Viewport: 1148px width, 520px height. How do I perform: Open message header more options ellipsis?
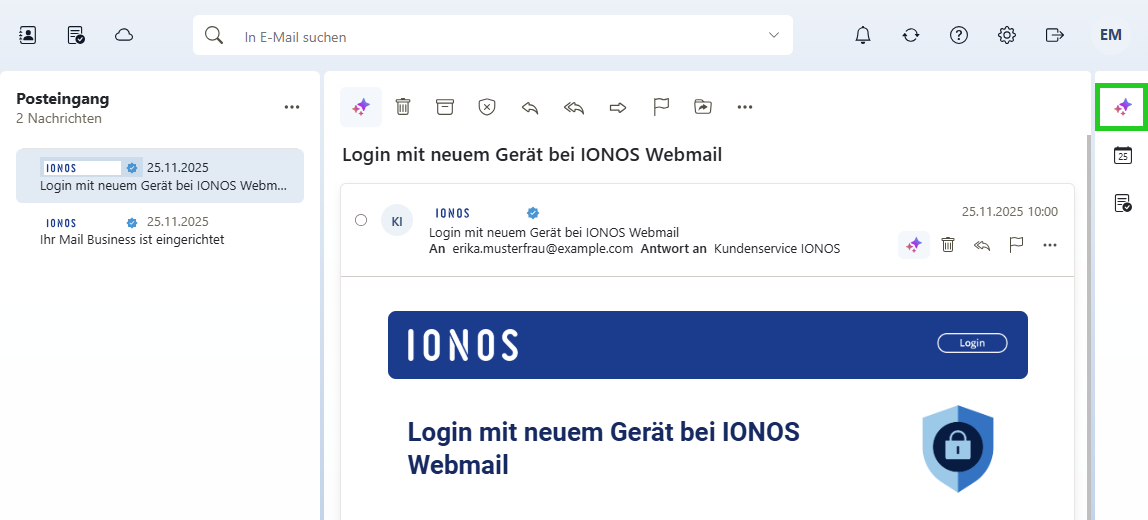point(1050,245)
